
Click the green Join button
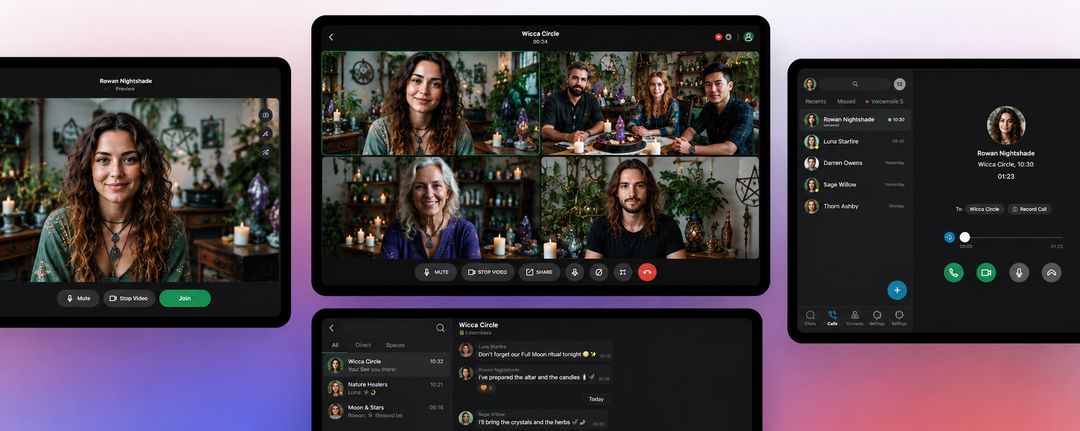[185, 298]
